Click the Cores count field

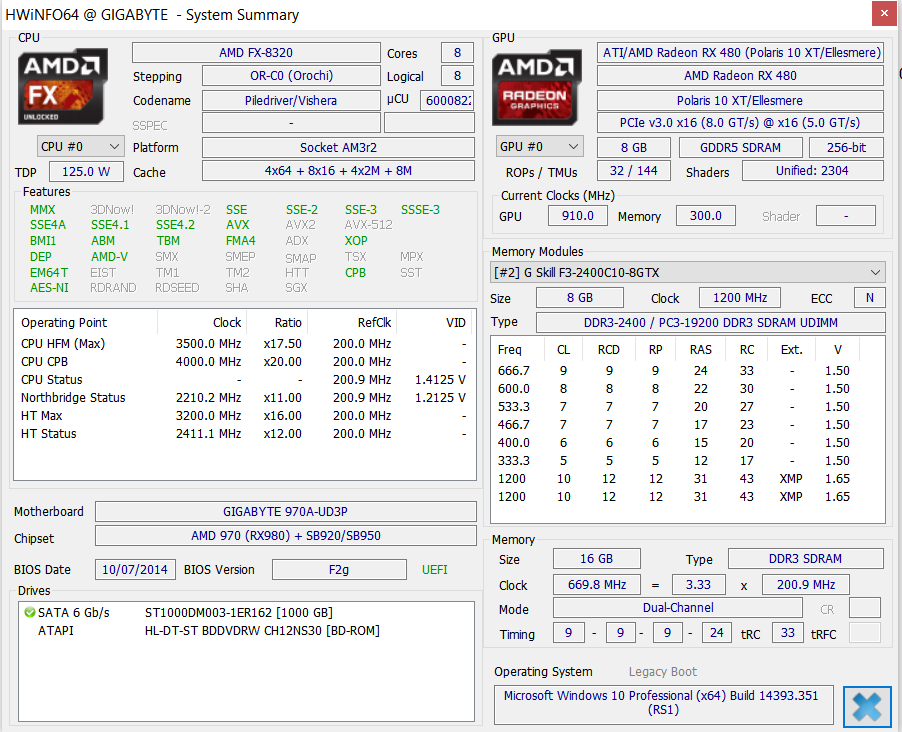click(457, 53)
